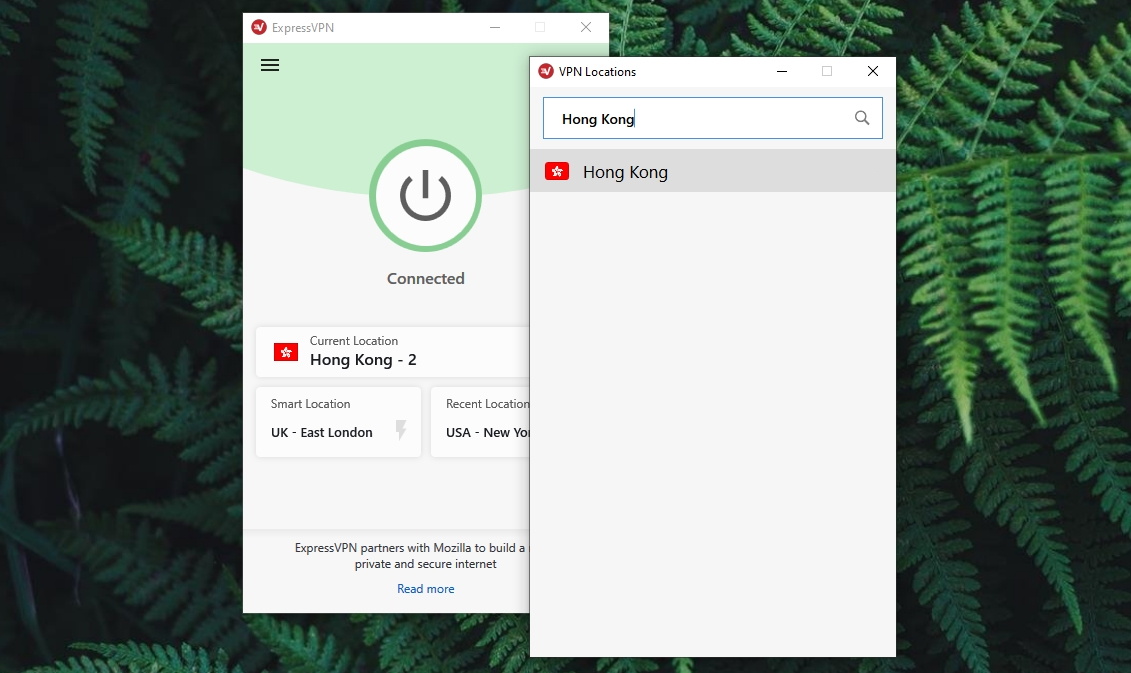This screenshot has height=673, width=1131.
Task: Click the Hong Kong flag in Current Location
Action: pyautogui.click(x=286, y=352)
